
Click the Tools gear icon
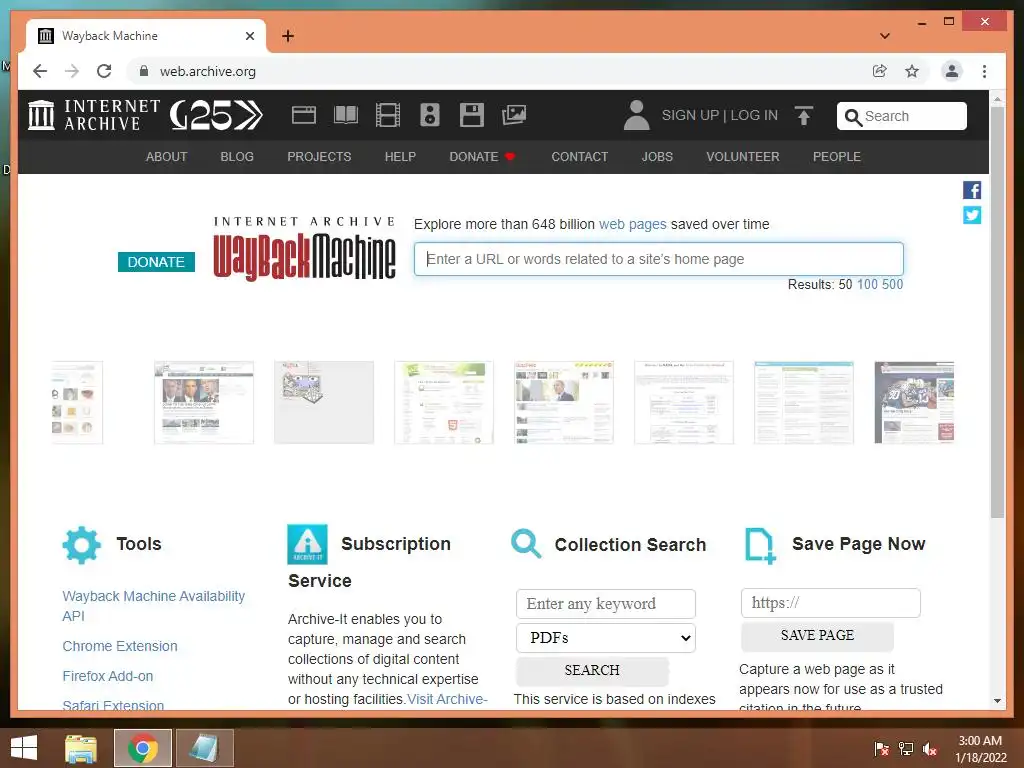[x=82, y=545]
